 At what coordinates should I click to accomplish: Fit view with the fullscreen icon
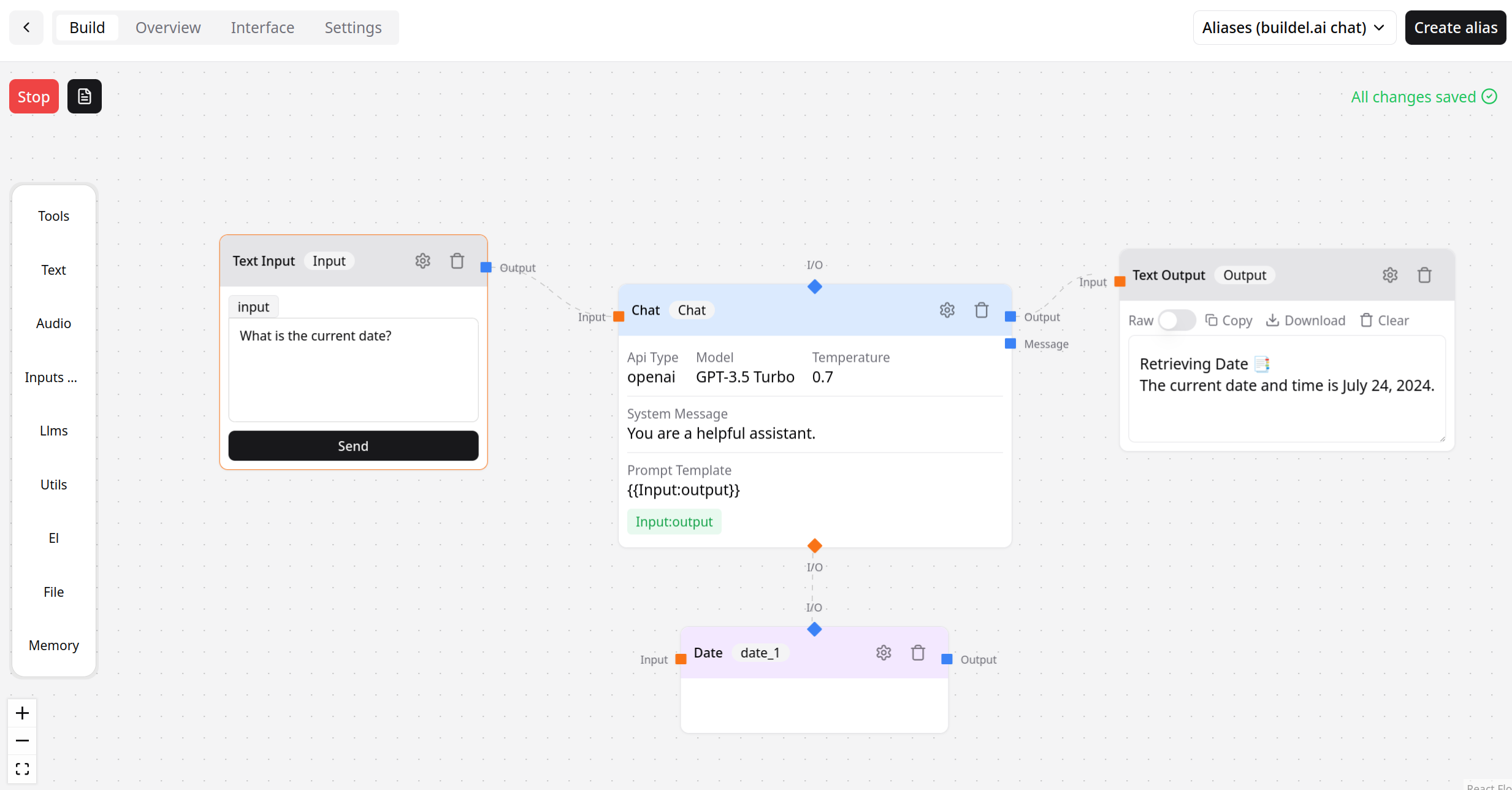coord(22,769)
